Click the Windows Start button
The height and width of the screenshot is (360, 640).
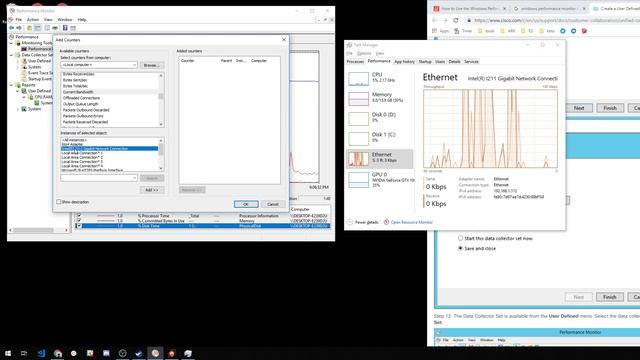8,353
